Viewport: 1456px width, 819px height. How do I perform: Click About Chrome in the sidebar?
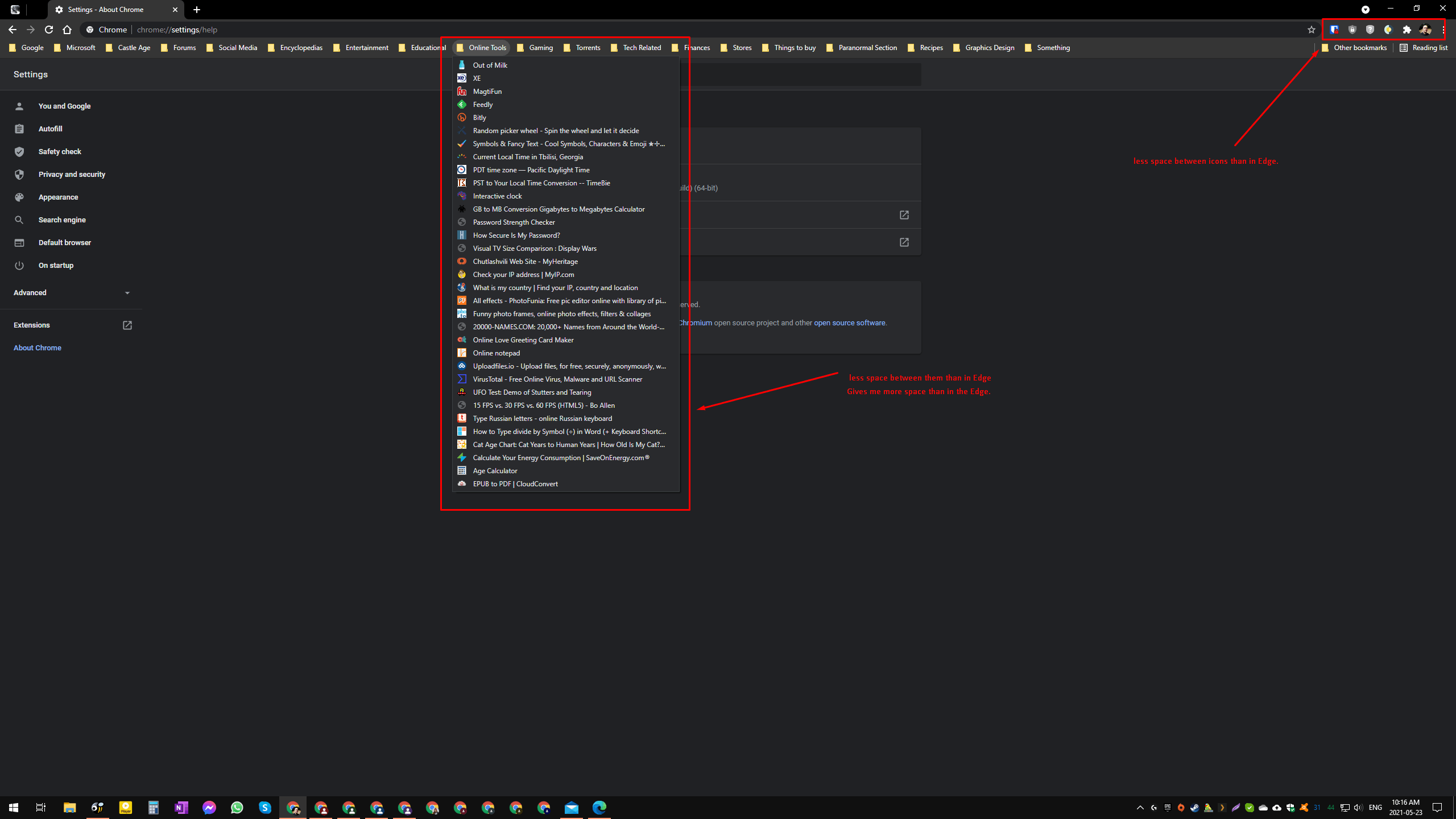pyautogui.click(x=37, y=347)
